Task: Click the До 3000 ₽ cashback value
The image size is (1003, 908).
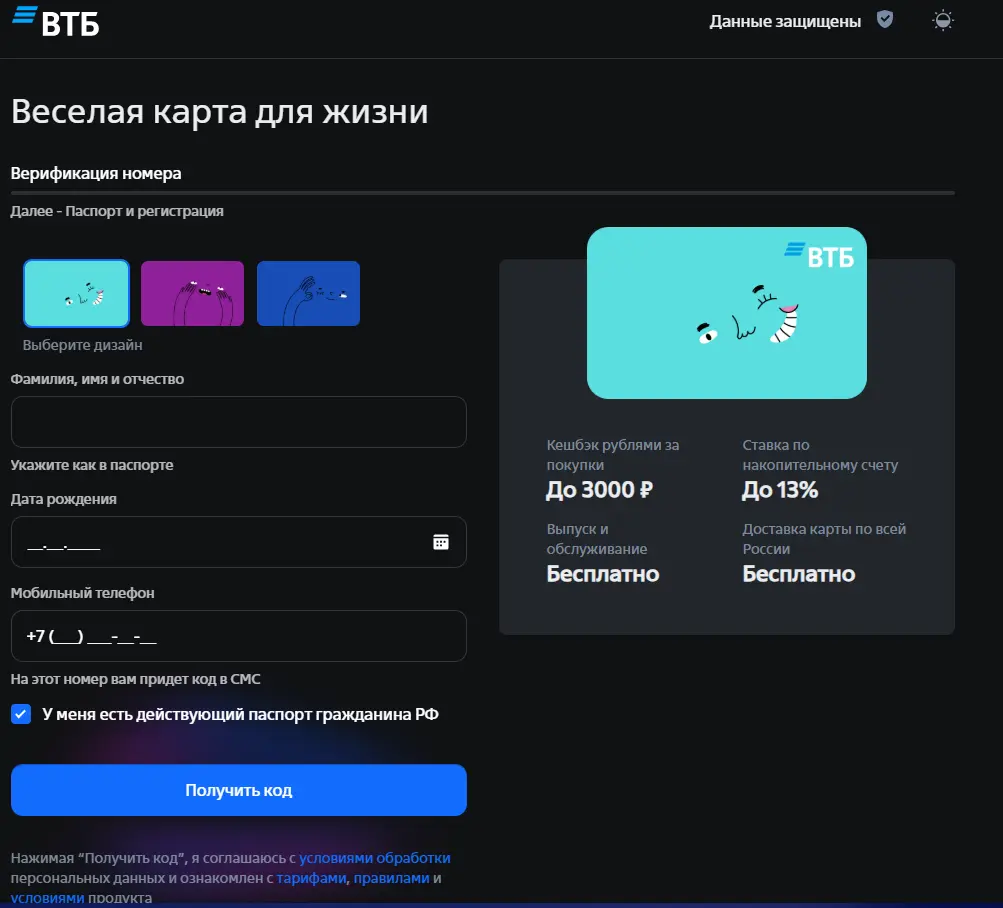Action: click(599, 490)
